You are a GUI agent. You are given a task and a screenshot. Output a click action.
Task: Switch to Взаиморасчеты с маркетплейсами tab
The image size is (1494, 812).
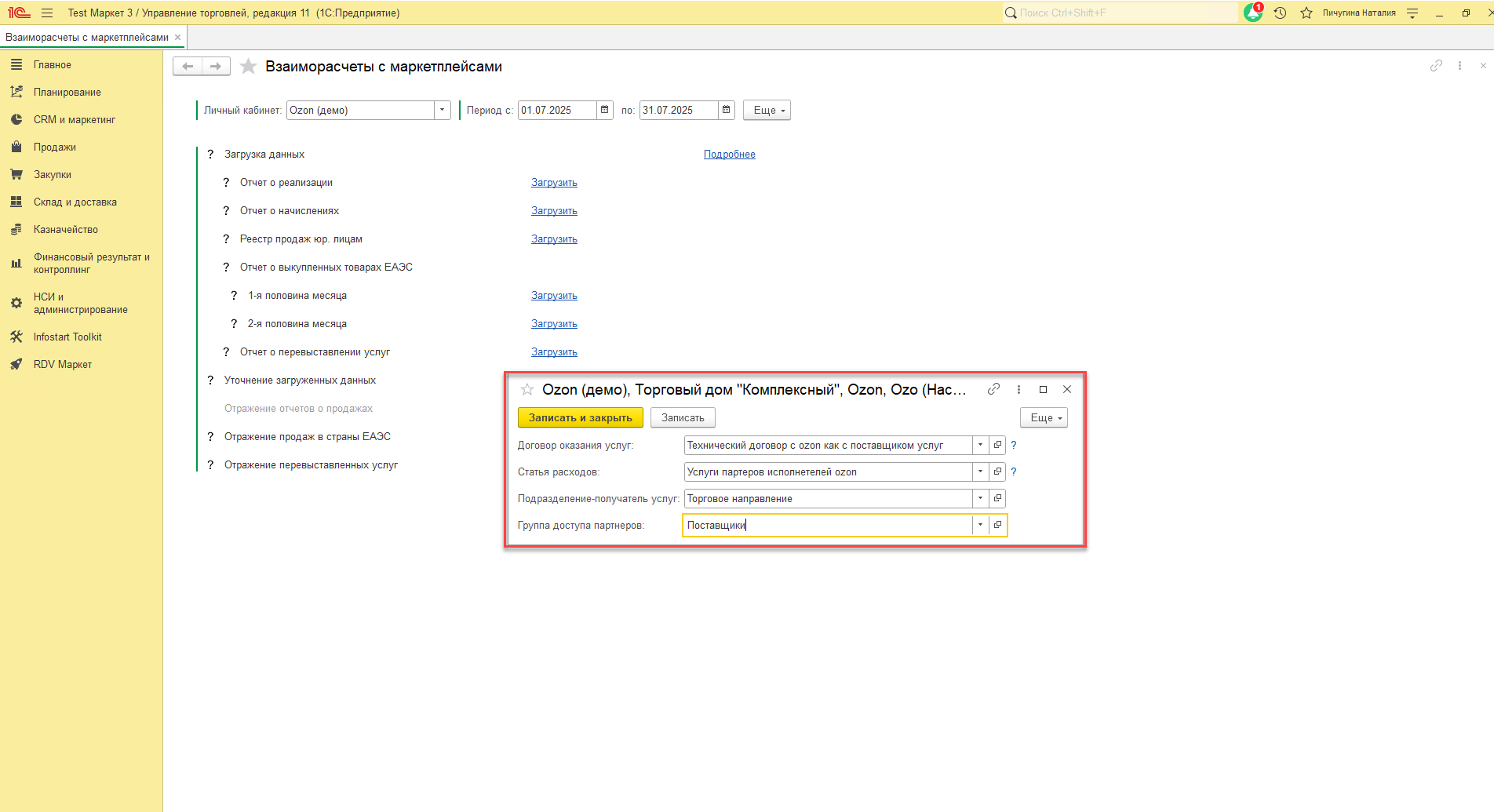86,37
